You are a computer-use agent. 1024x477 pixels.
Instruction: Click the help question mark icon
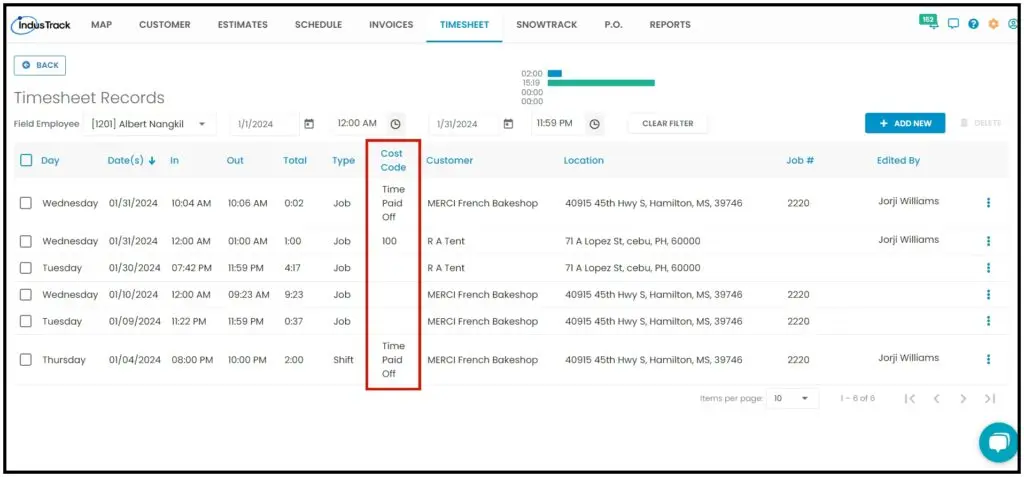974,24
